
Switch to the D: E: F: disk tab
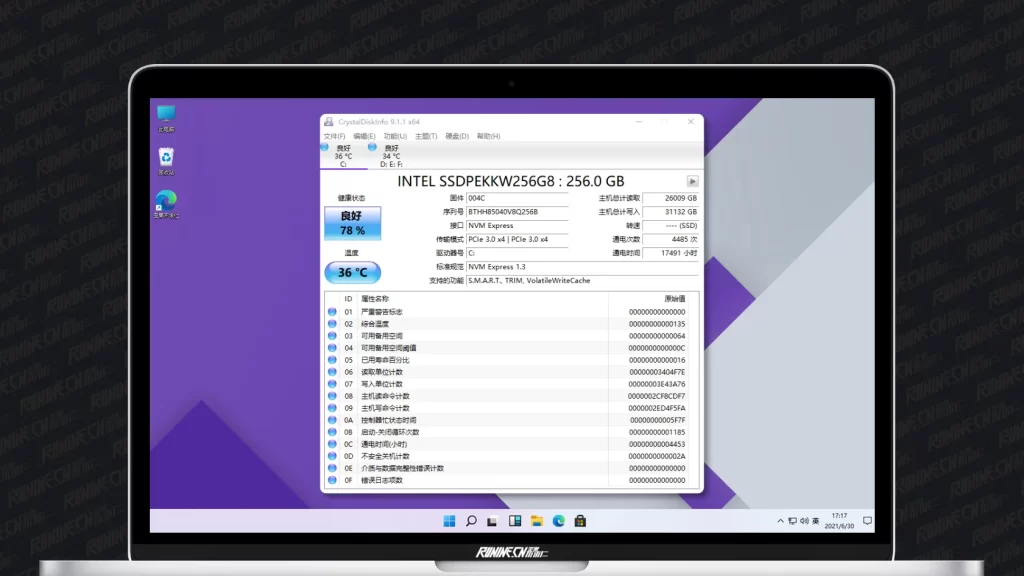391,155
